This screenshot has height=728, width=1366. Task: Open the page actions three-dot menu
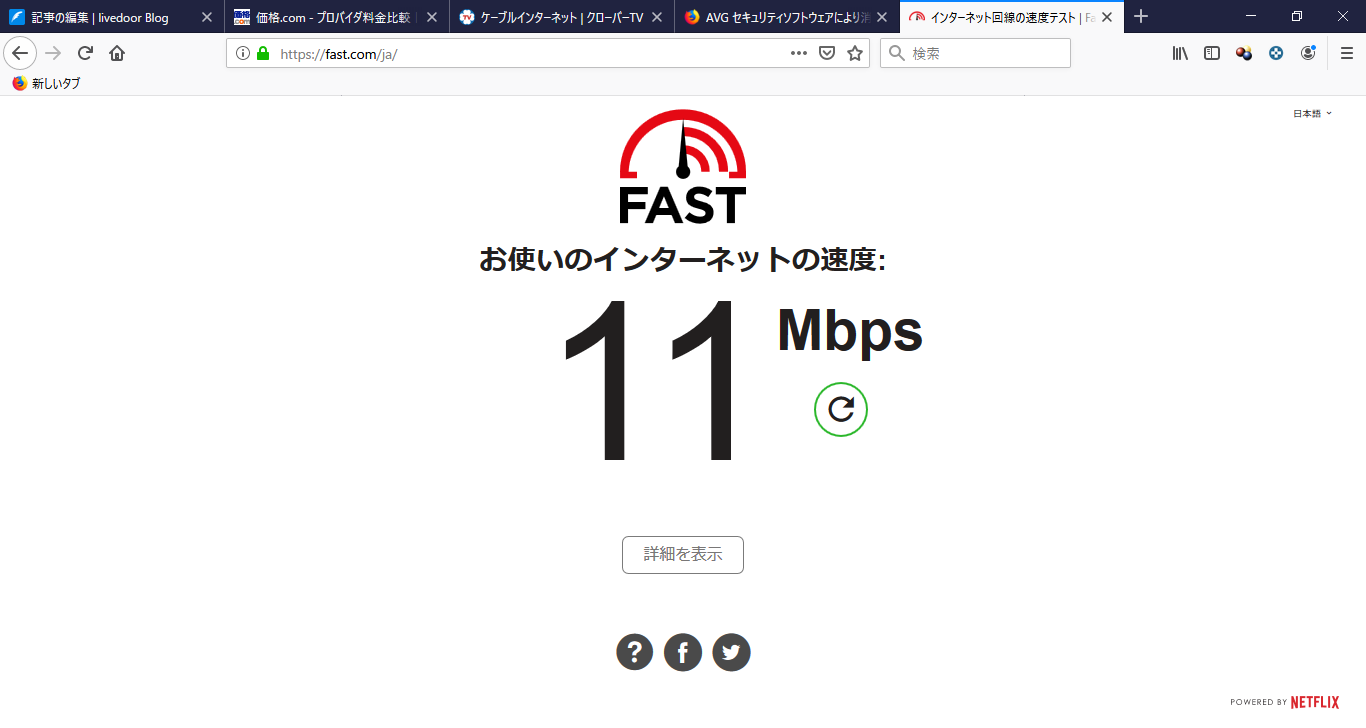point(799,53)
